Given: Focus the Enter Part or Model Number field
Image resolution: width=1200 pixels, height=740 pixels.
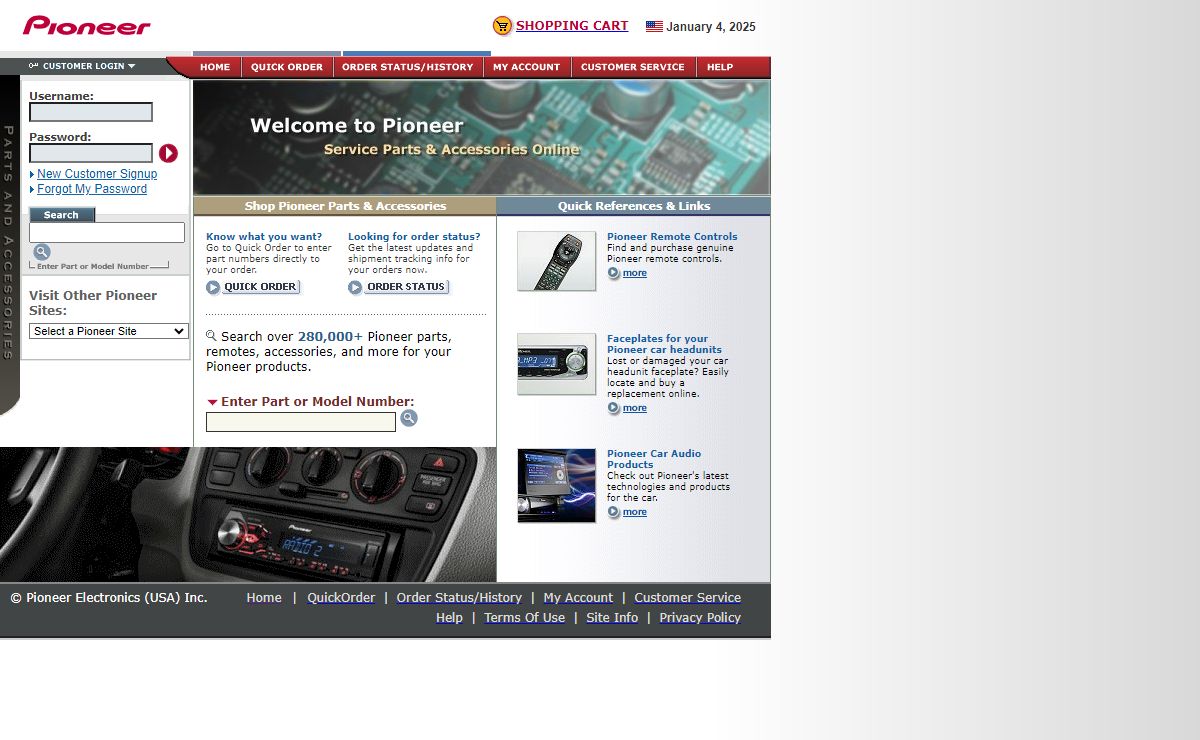Looking at the screenshot, I should coord(301,422).
